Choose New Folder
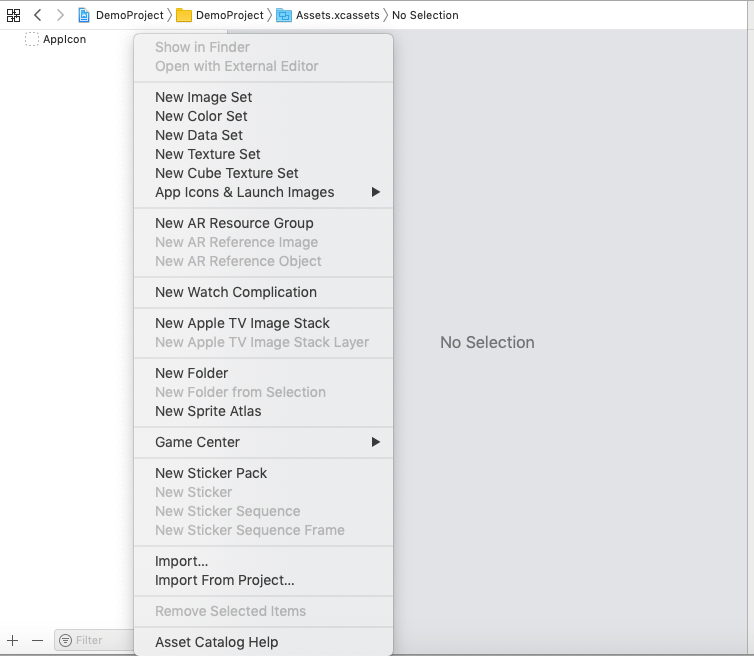Viewport: 754px width, 656px height. click(x=264, y=373)
